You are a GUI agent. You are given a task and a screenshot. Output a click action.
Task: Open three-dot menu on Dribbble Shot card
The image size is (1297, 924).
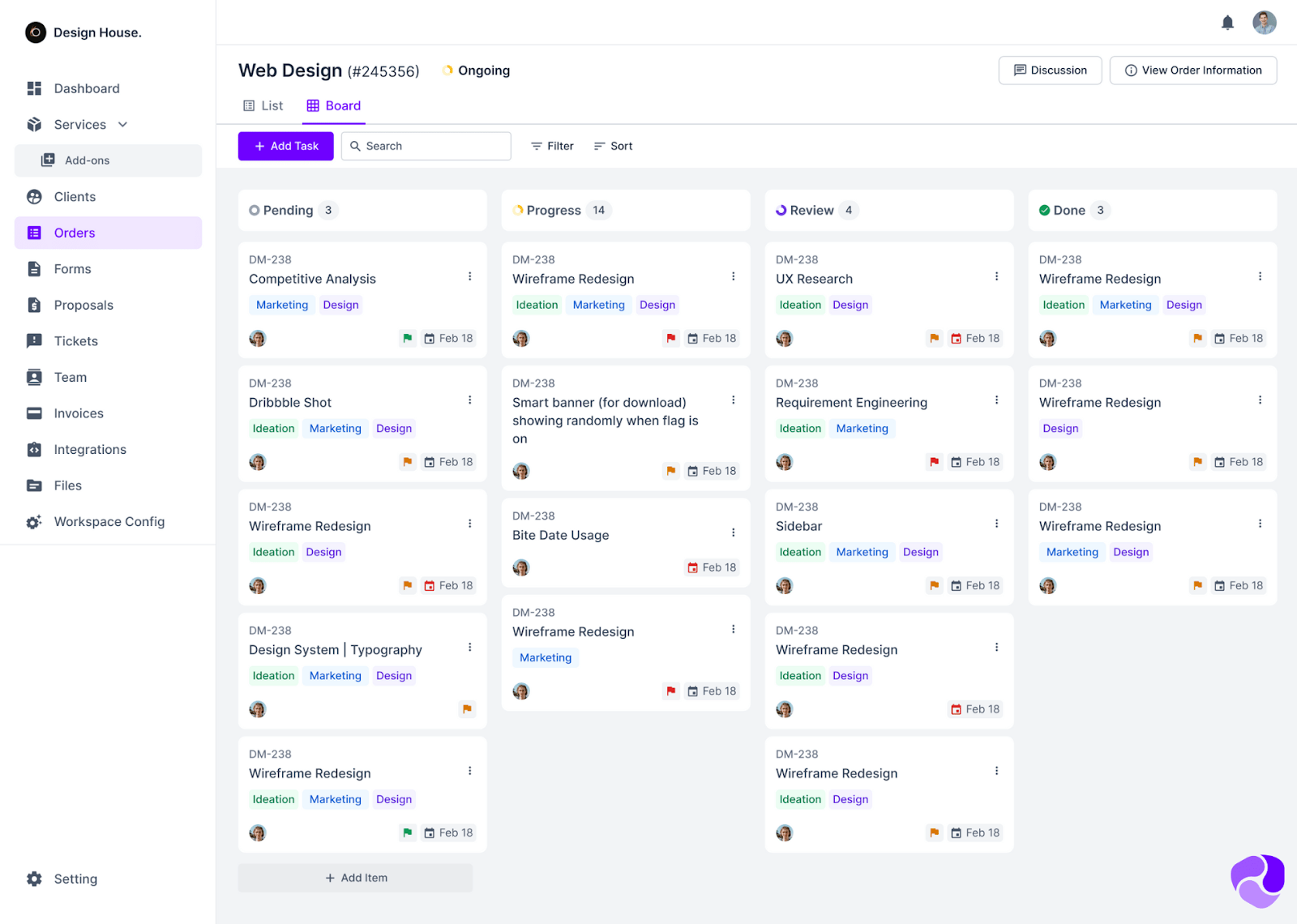pyautogui.click(x=469, y=400)
